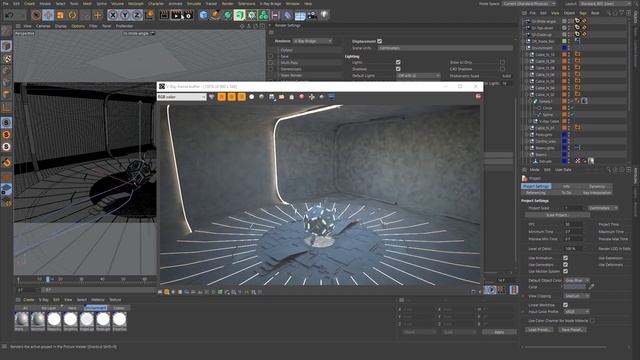Viewport: 640px width, 360px height.
Task: Toggle the Linear Workflow checkbox
Action: pos(565,305)
